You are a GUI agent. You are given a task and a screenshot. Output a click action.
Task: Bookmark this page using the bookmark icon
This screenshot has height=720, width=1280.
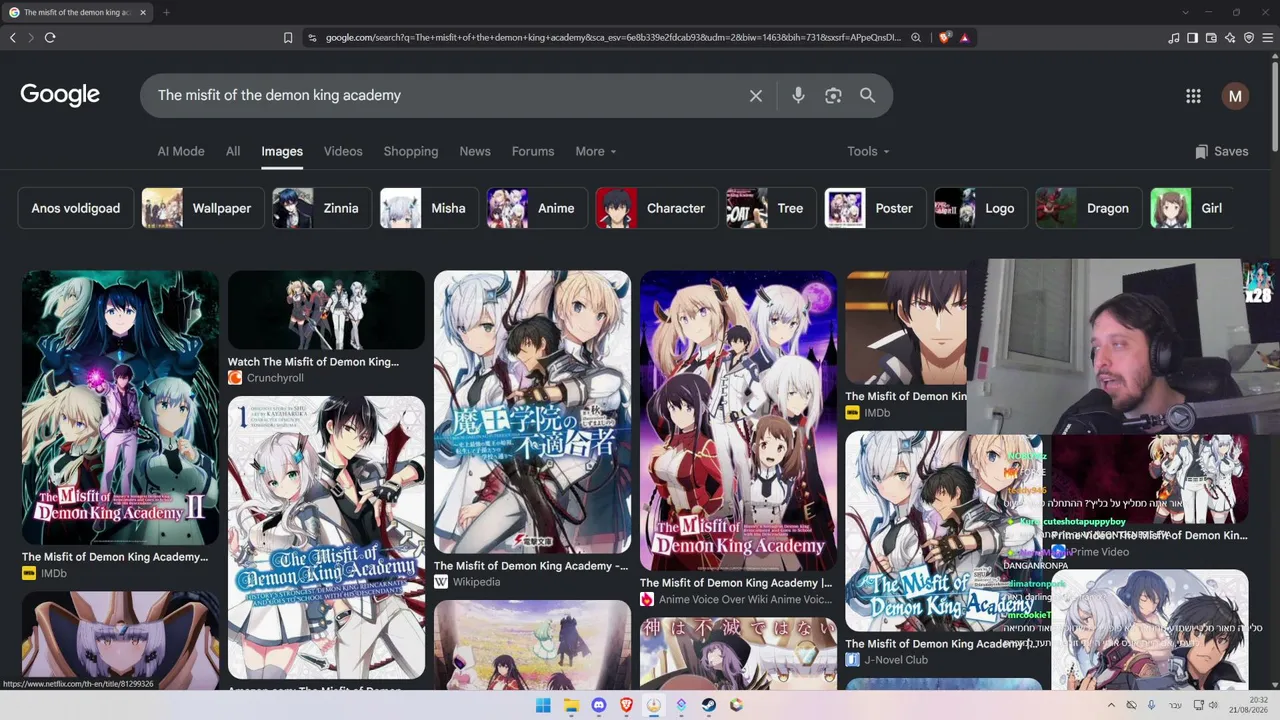pos(288,38)
